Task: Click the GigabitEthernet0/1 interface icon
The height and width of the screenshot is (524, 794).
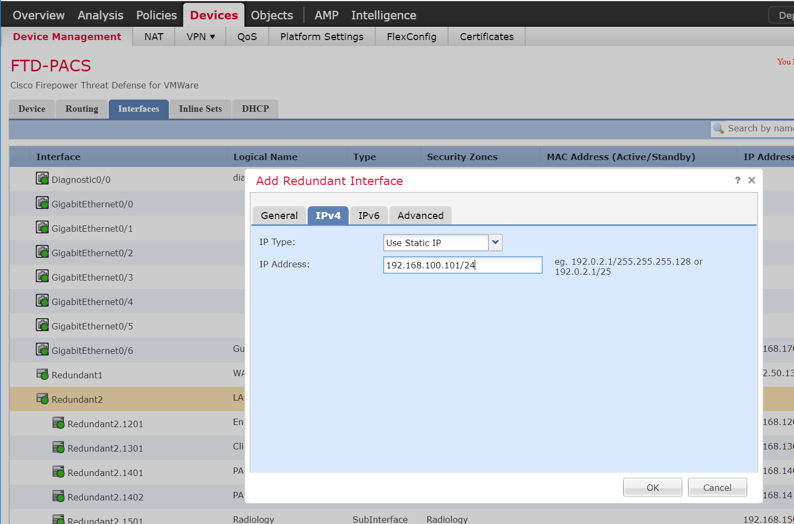Action: (x=43, y=227)
